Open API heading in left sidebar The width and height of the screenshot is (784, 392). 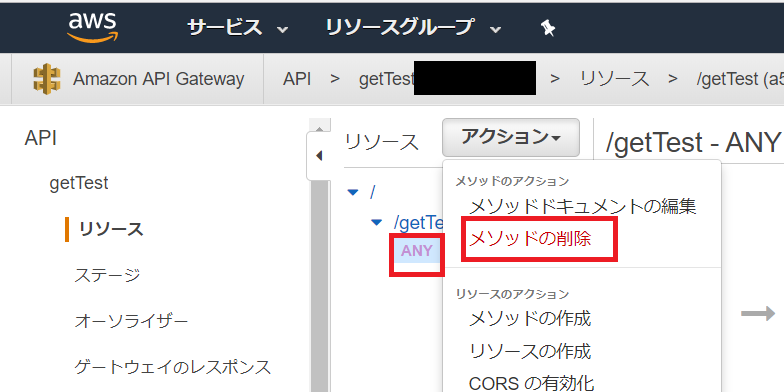[x=40, y=138]
